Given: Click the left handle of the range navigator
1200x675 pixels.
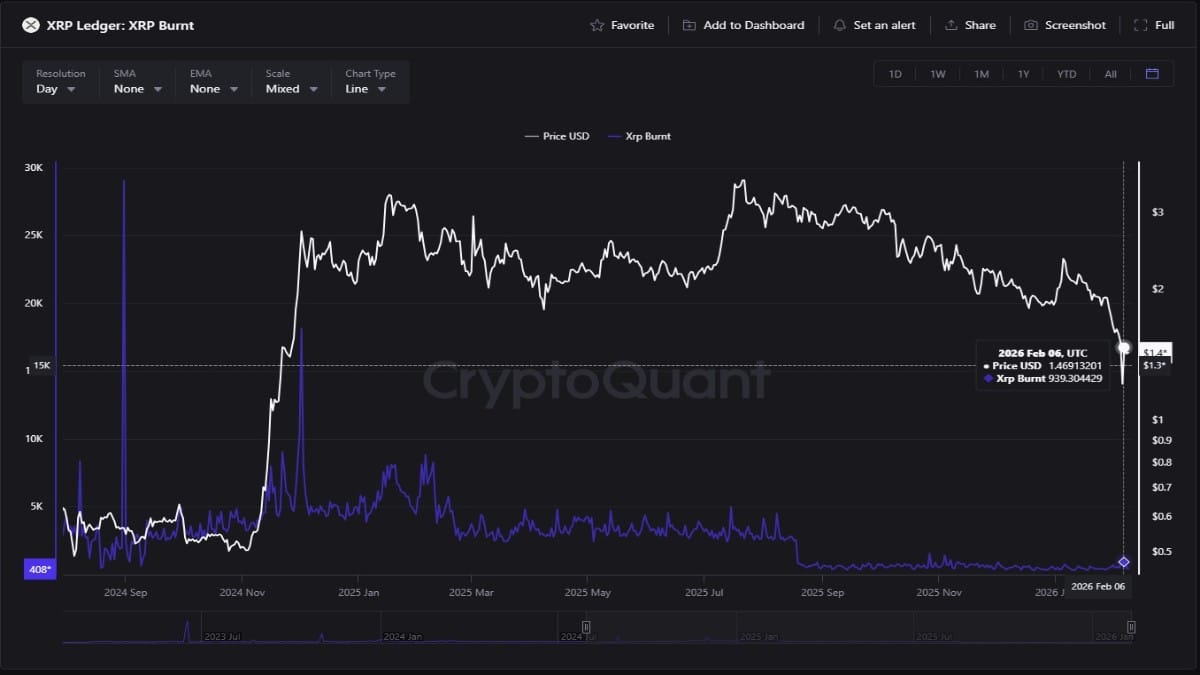Looking at the screenshot, I should tap(586, 627).
